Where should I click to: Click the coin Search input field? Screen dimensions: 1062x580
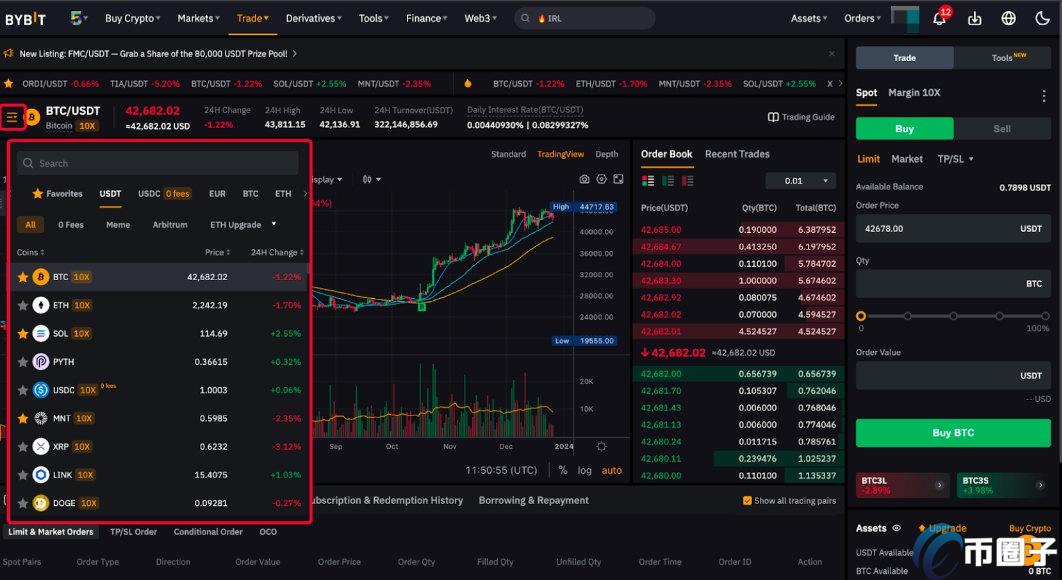point(160,163)
